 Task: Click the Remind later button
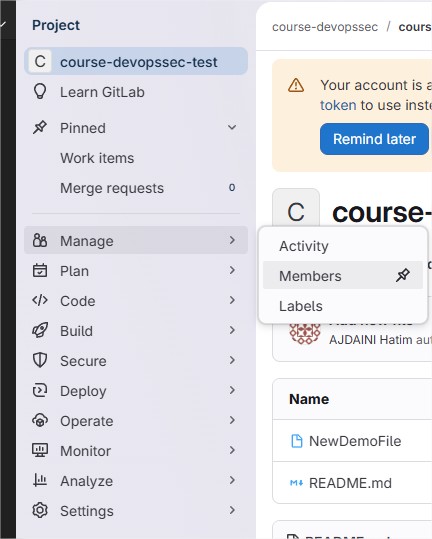[374, 139]
